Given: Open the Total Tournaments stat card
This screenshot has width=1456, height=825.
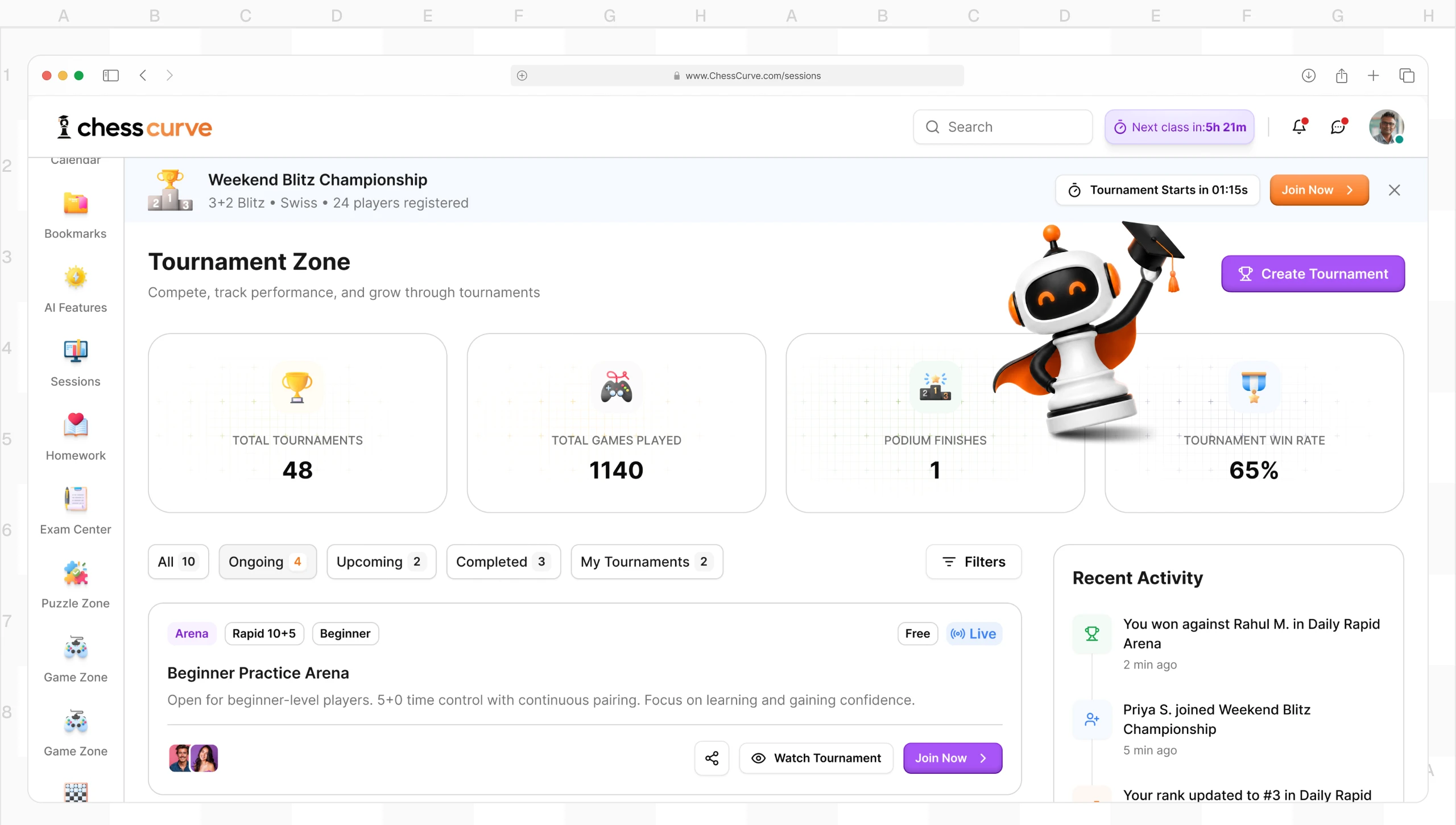Looking at the screenshot, I should tap(297, 423).
